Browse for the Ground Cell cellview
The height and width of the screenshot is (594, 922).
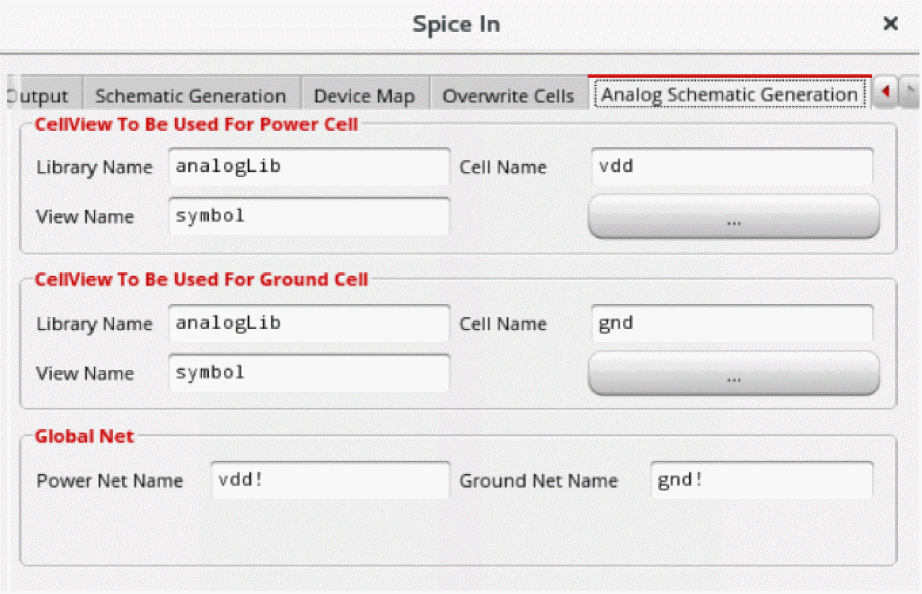coord(733,375)
